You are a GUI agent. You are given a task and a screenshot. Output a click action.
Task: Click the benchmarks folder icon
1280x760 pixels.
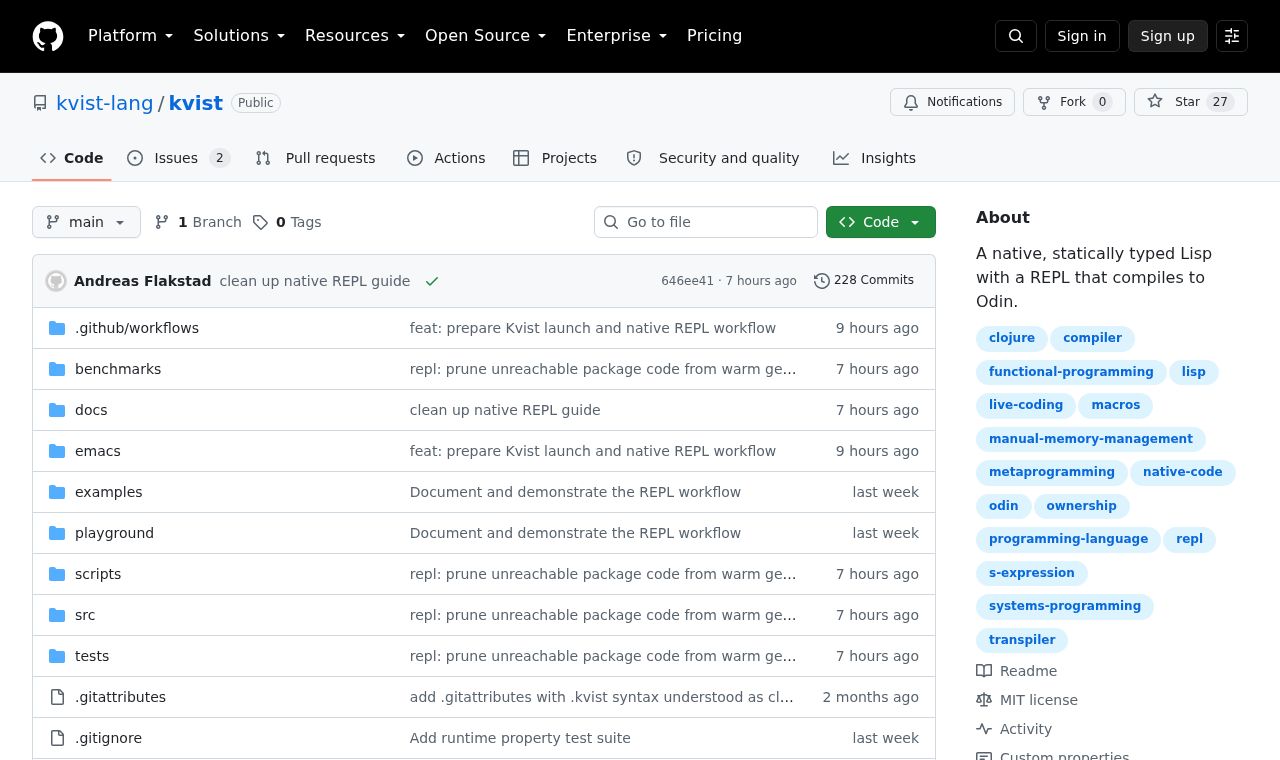tap(57, 369)
